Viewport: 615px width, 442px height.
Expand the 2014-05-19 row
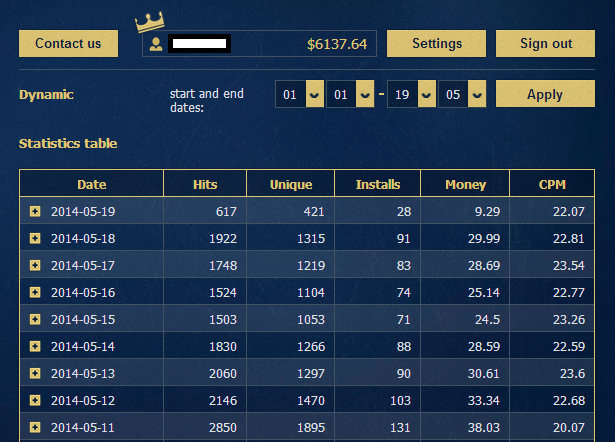pos(35,211)
